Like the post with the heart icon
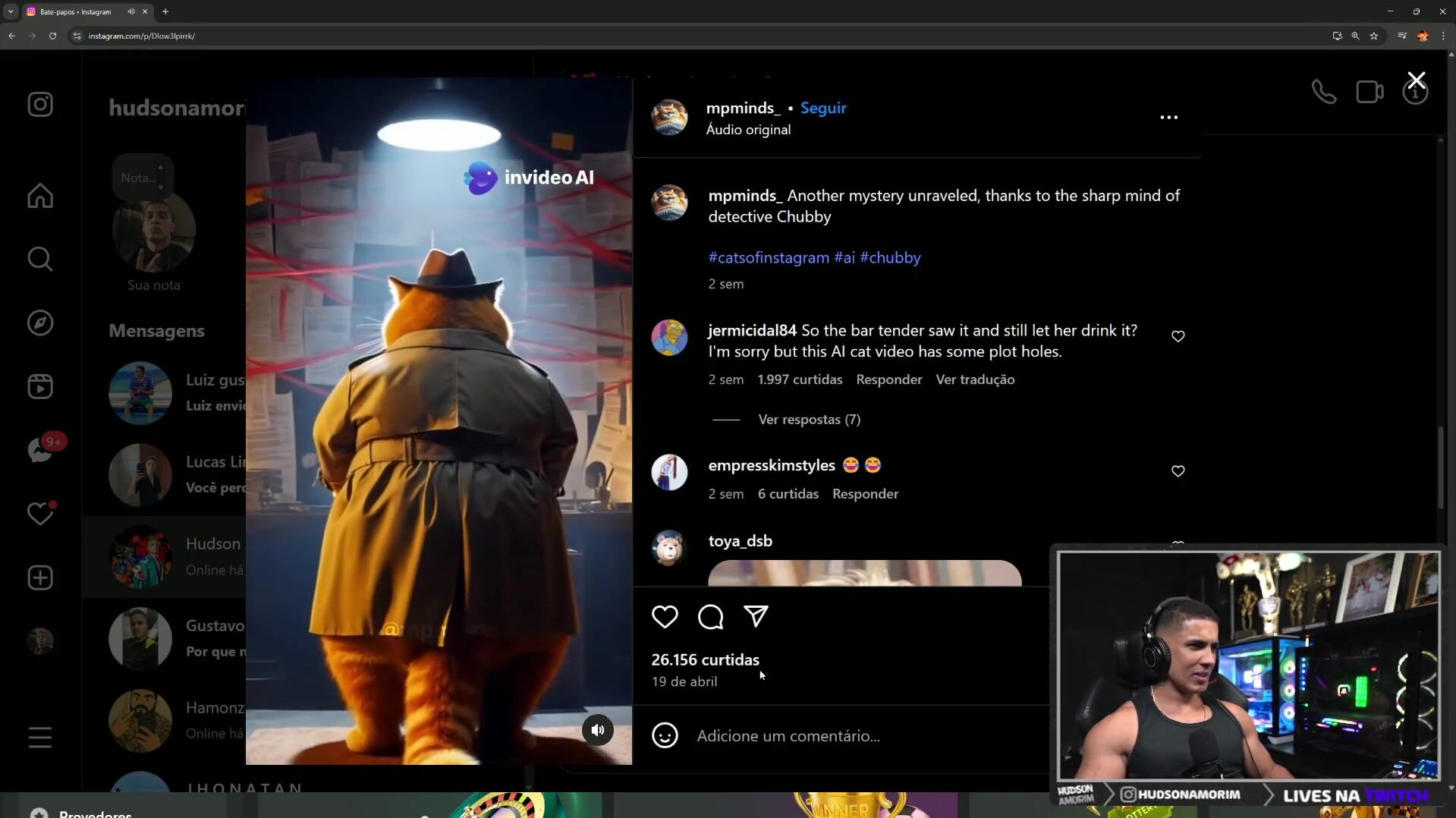 coord(665,617)
